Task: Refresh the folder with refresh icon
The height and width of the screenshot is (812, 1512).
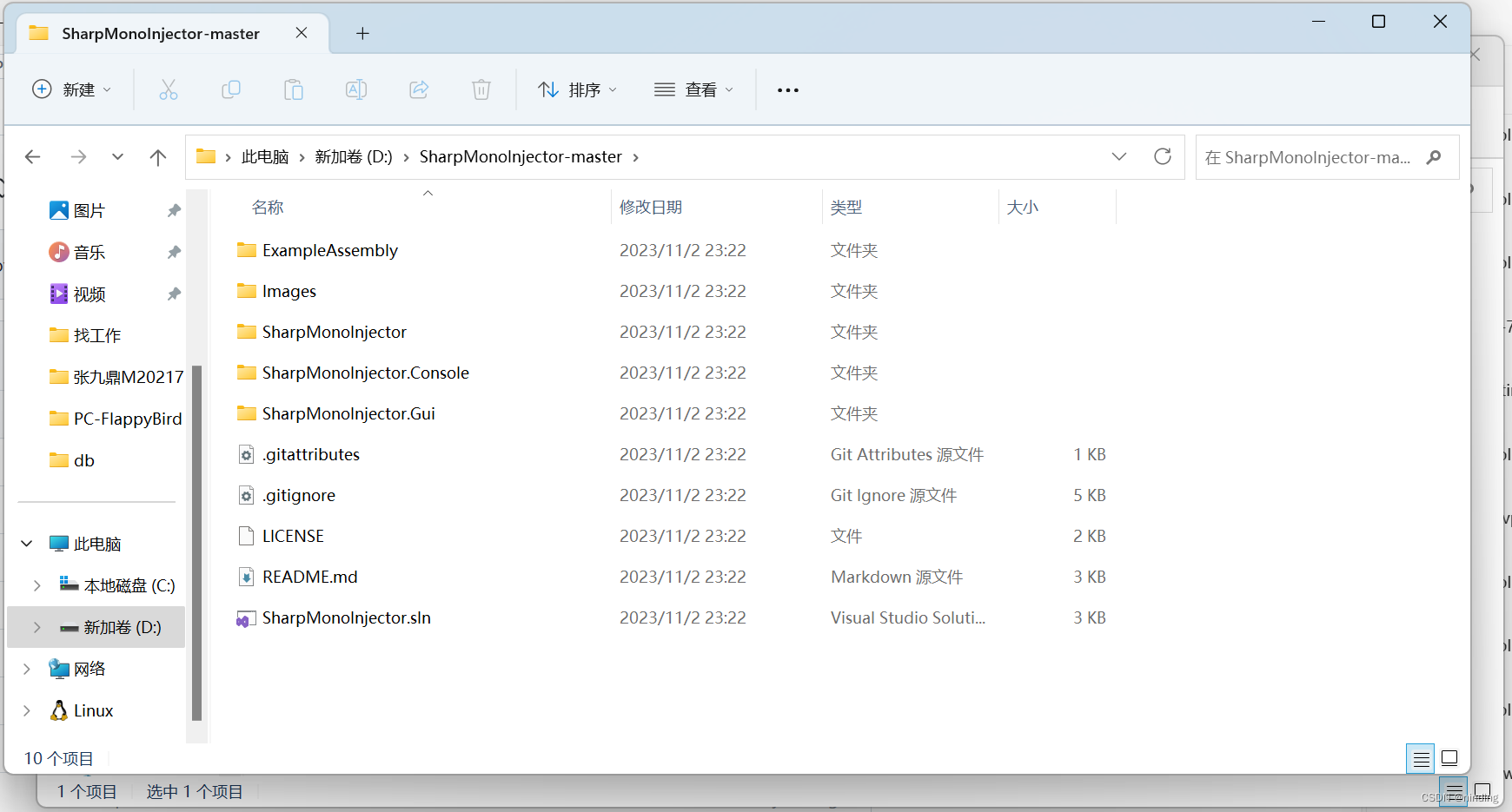Action: [1164, 157]
